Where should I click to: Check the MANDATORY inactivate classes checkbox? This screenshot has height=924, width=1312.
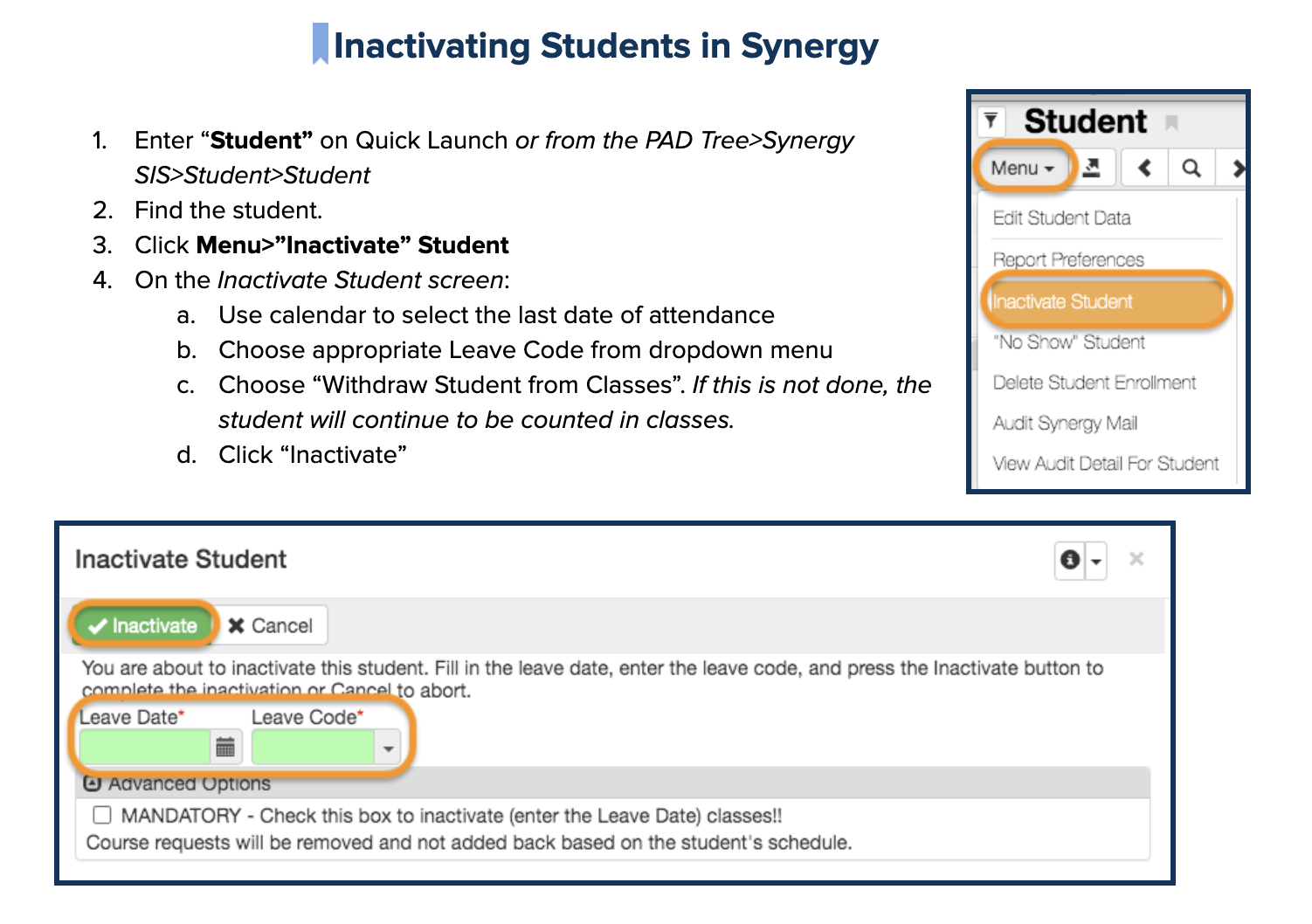(102, 815)
